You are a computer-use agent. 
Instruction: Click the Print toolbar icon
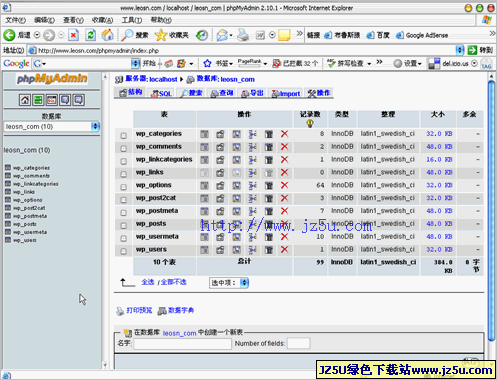[243, 35]
